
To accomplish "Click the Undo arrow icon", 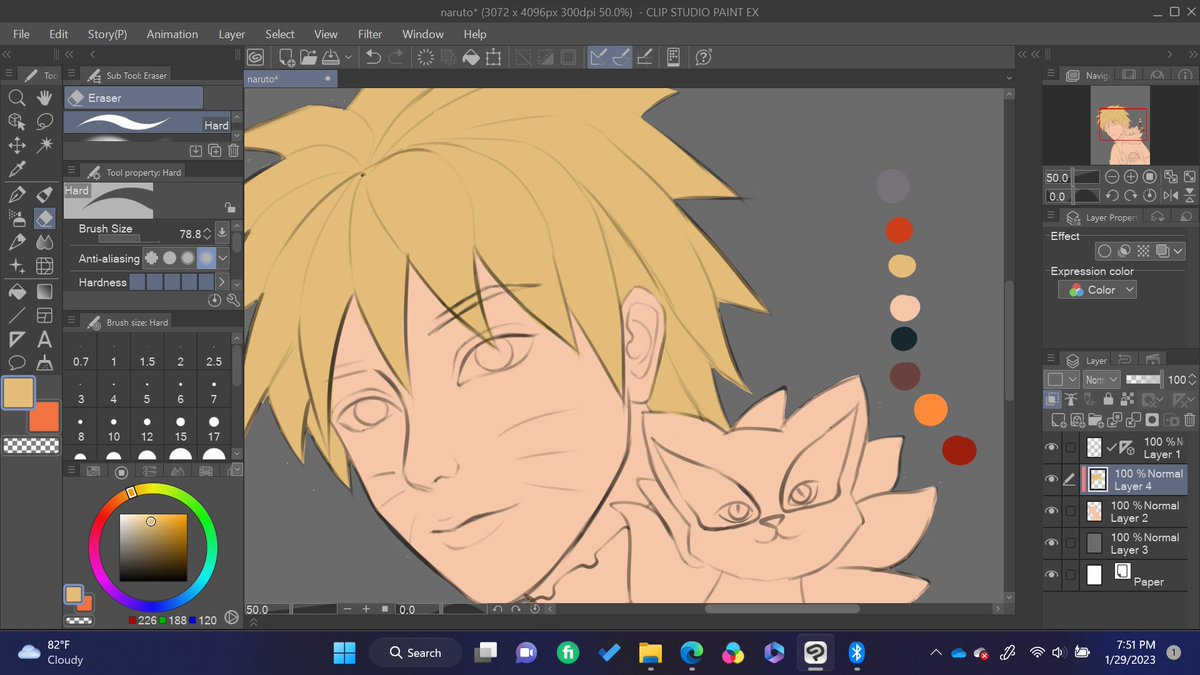I will click(374, 58).
